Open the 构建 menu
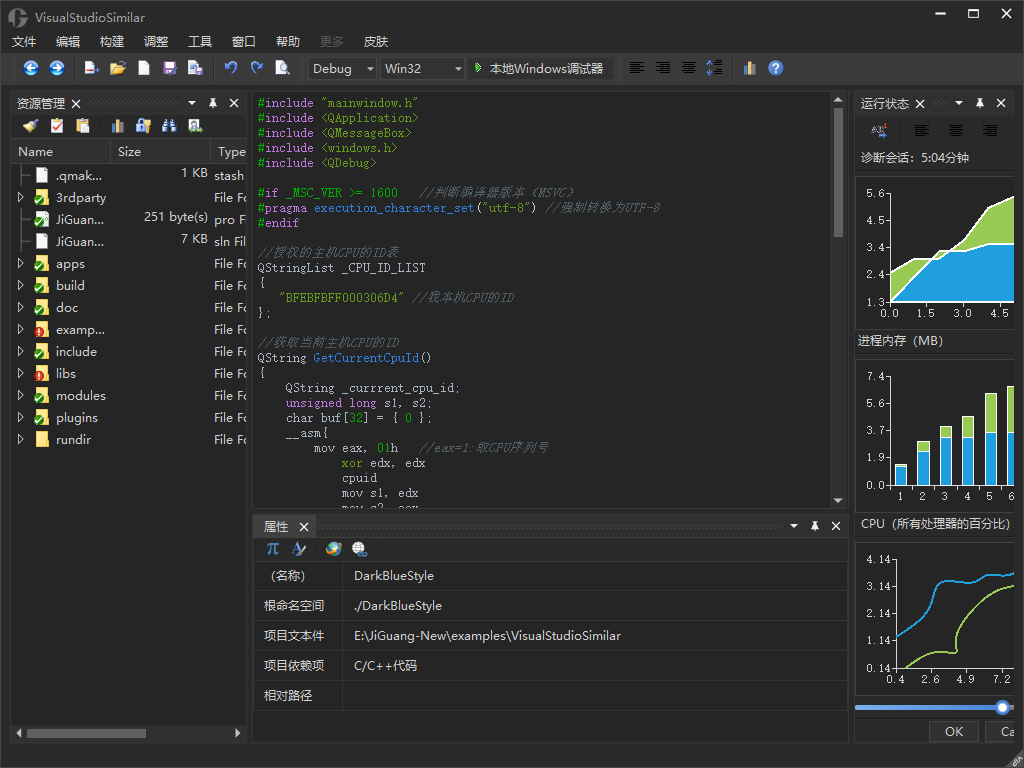This screenshot has width=1024, height=768. pos(112,42)
